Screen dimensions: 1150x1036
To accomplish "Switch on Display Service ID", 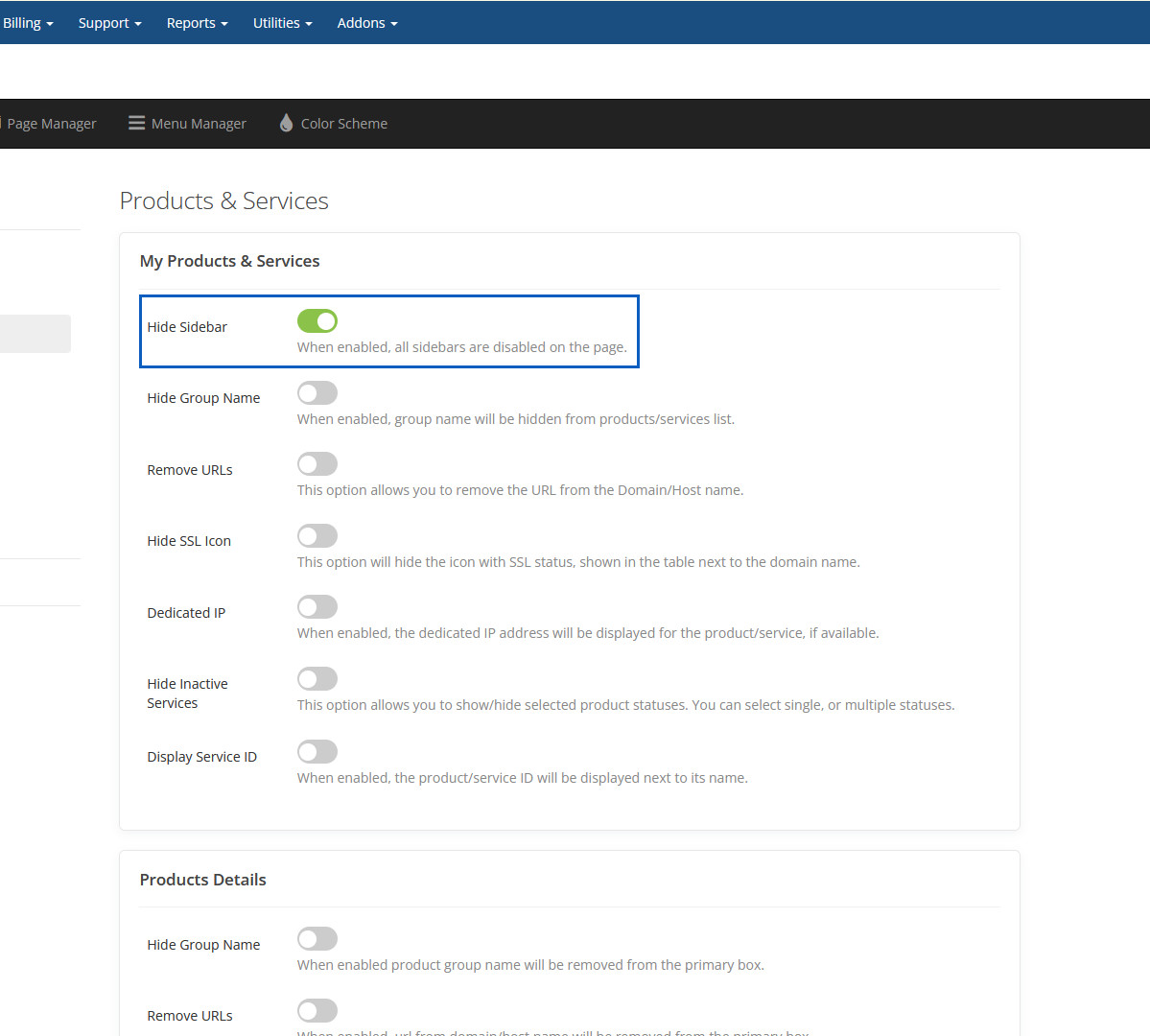I will [x=317, y=752].
